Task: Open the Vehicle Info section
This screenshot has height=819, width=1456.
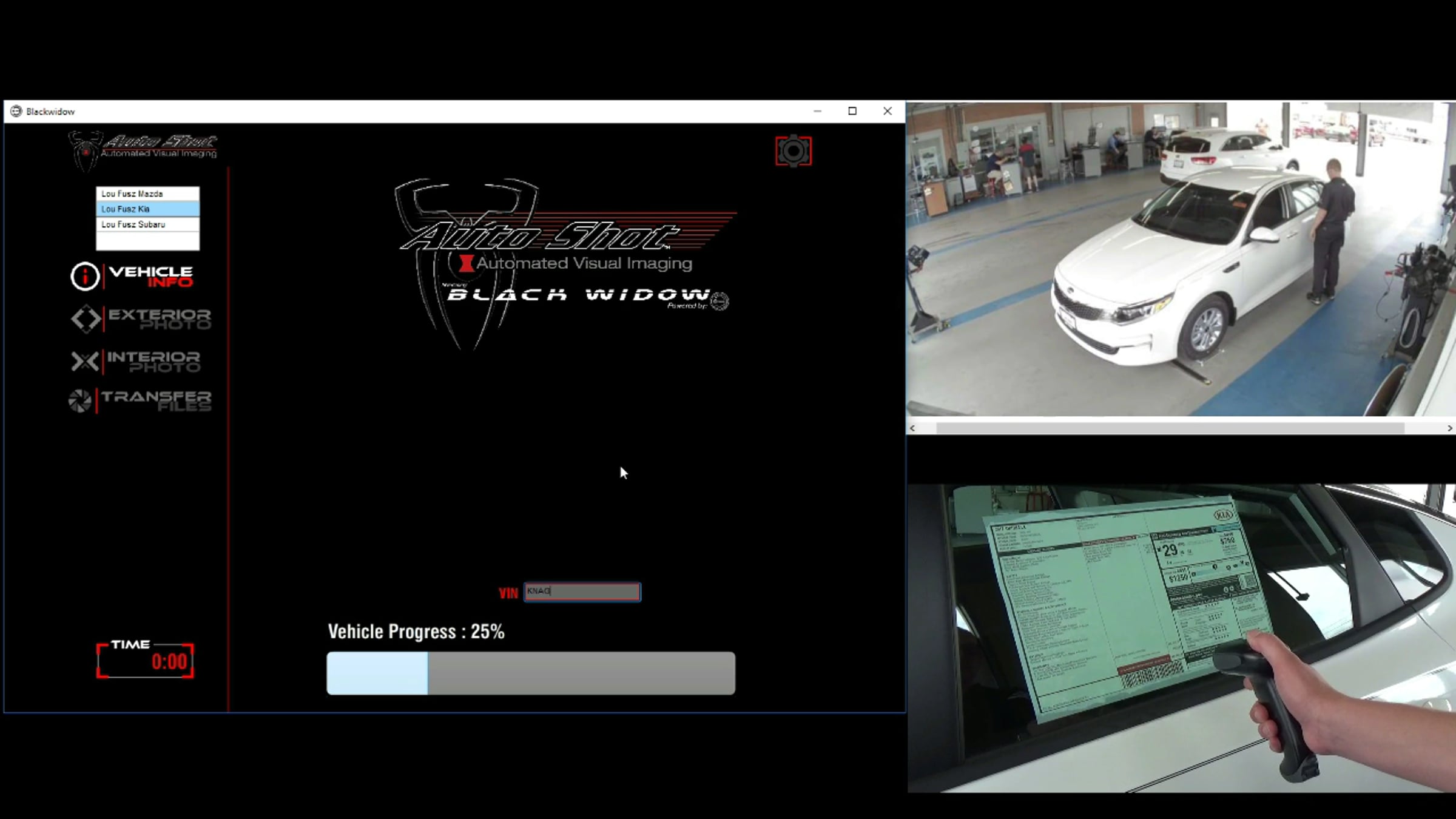Action: point(132,276)
